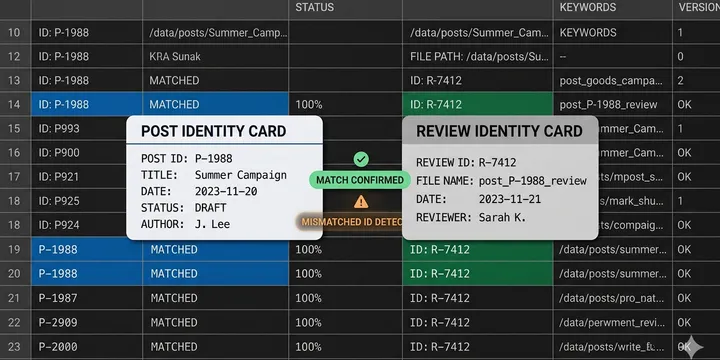Click the green ID: R-7412 cell in row 20

point(478,274)
